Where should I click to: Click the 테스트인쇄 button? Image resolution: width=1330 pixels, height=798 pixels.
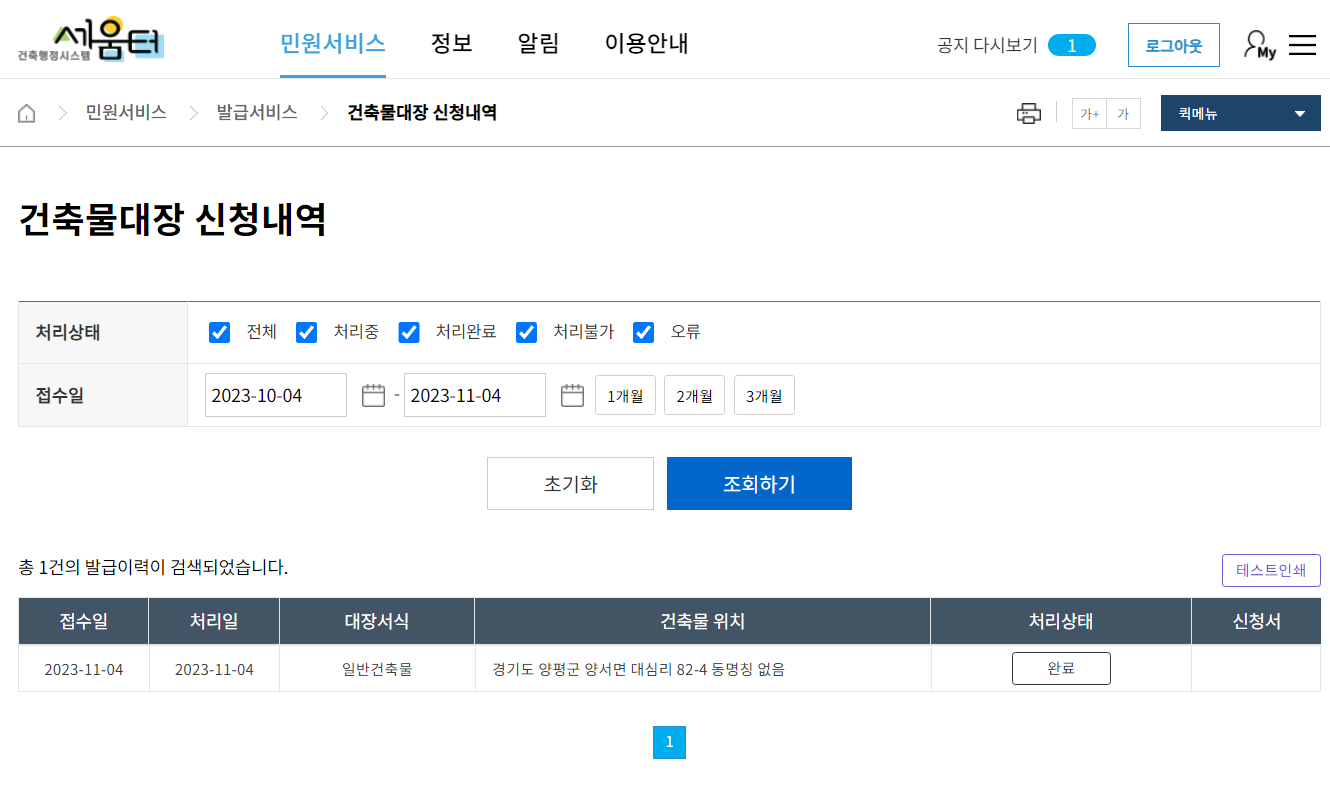click(1271, 570)
